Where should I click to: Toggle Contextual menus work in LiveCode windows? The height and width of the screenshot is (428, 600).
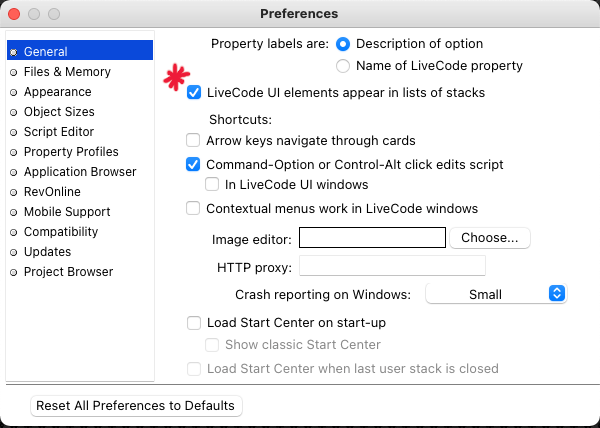194,209
